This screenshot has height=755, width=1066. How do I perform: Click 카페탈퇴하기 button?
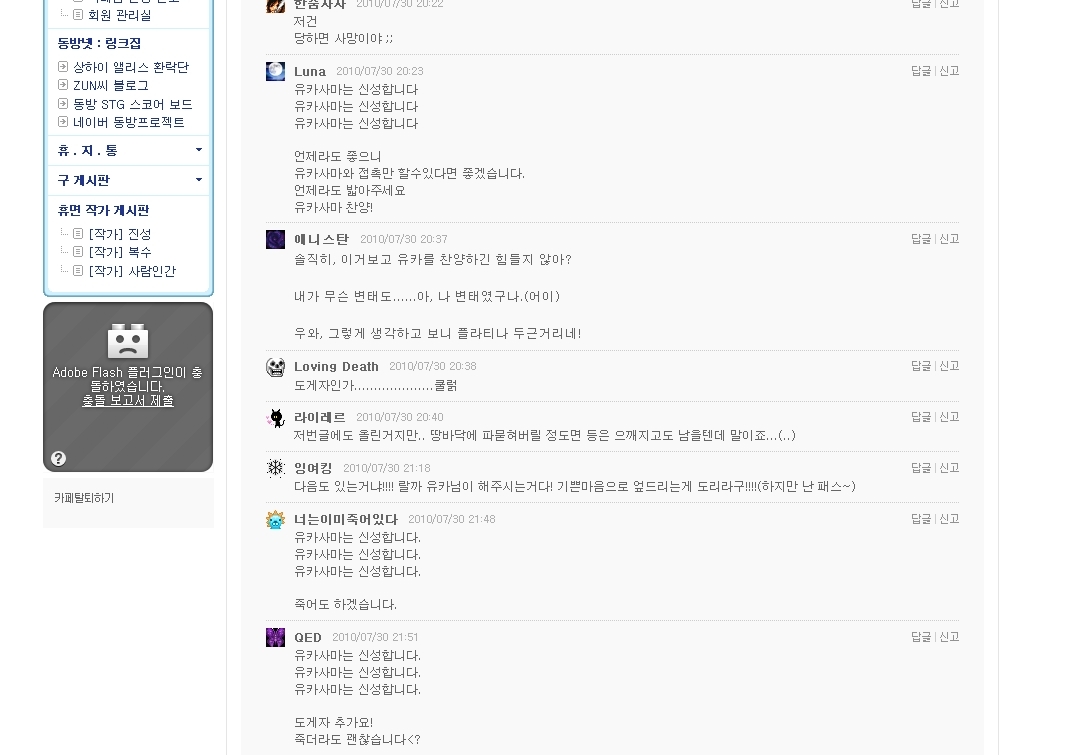[84, 498]
